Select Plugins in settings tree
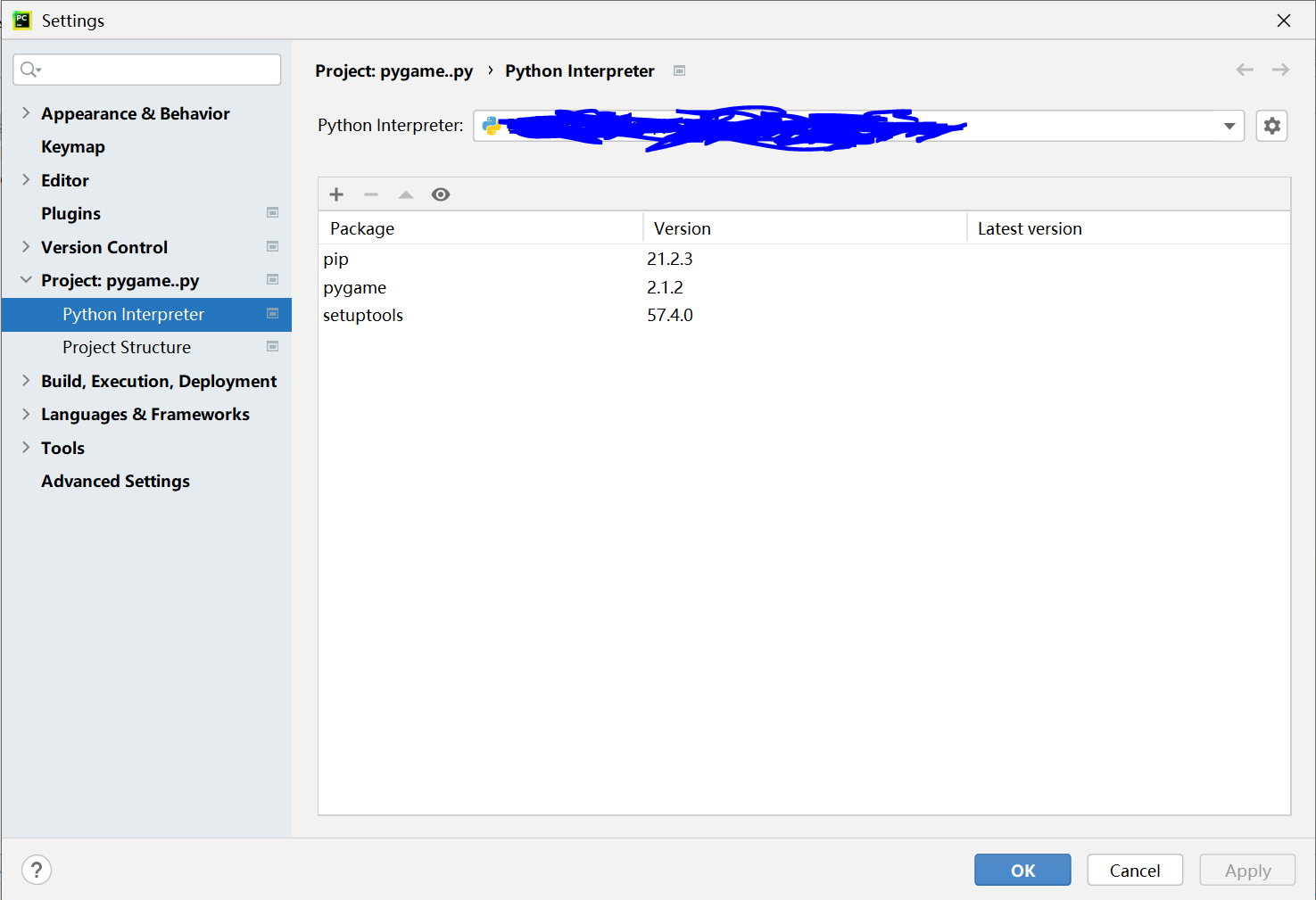 click(x=70, y=213)
